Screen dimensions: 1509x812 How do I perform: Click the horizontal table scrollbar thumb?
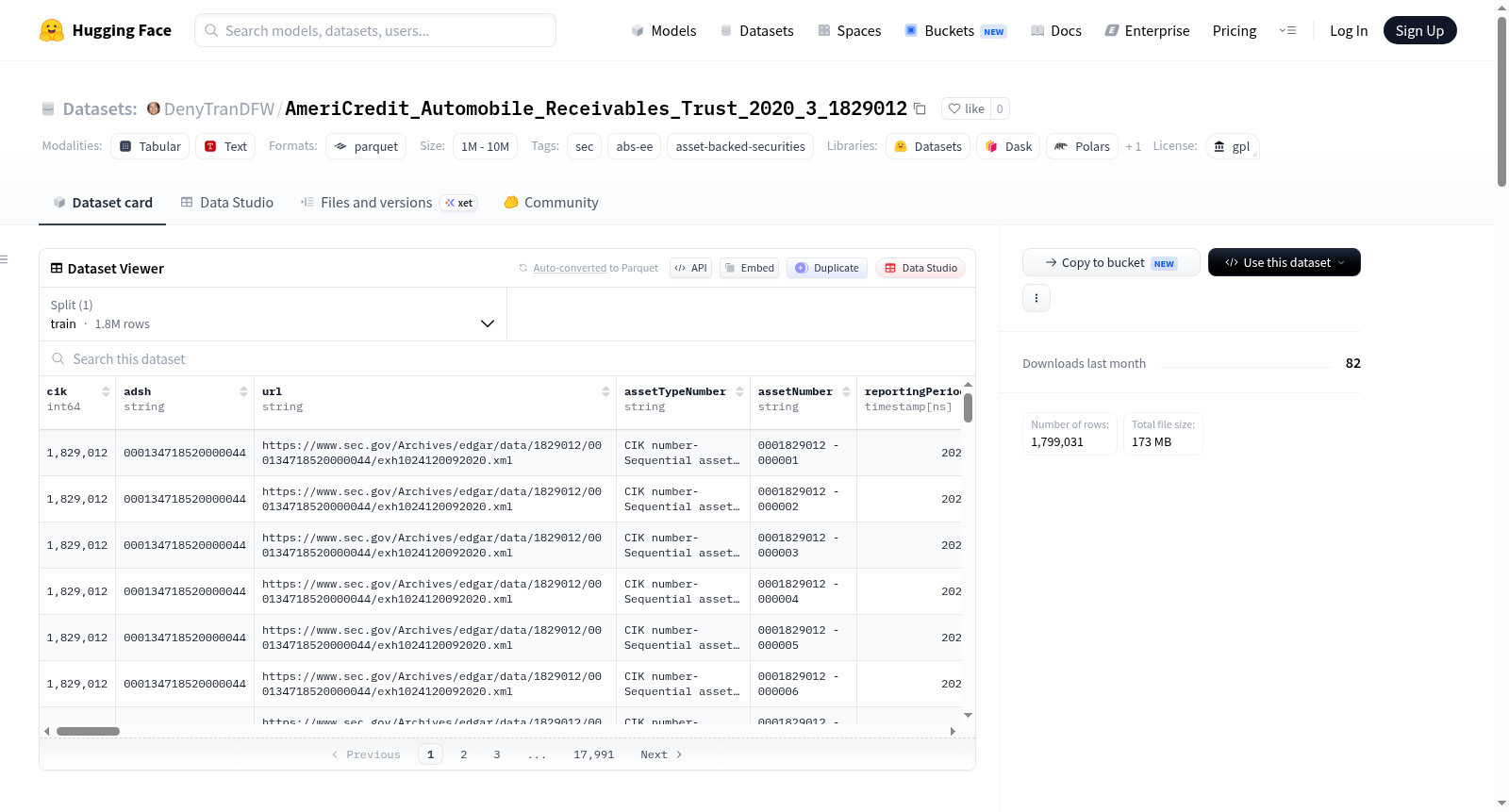point(88,731)
